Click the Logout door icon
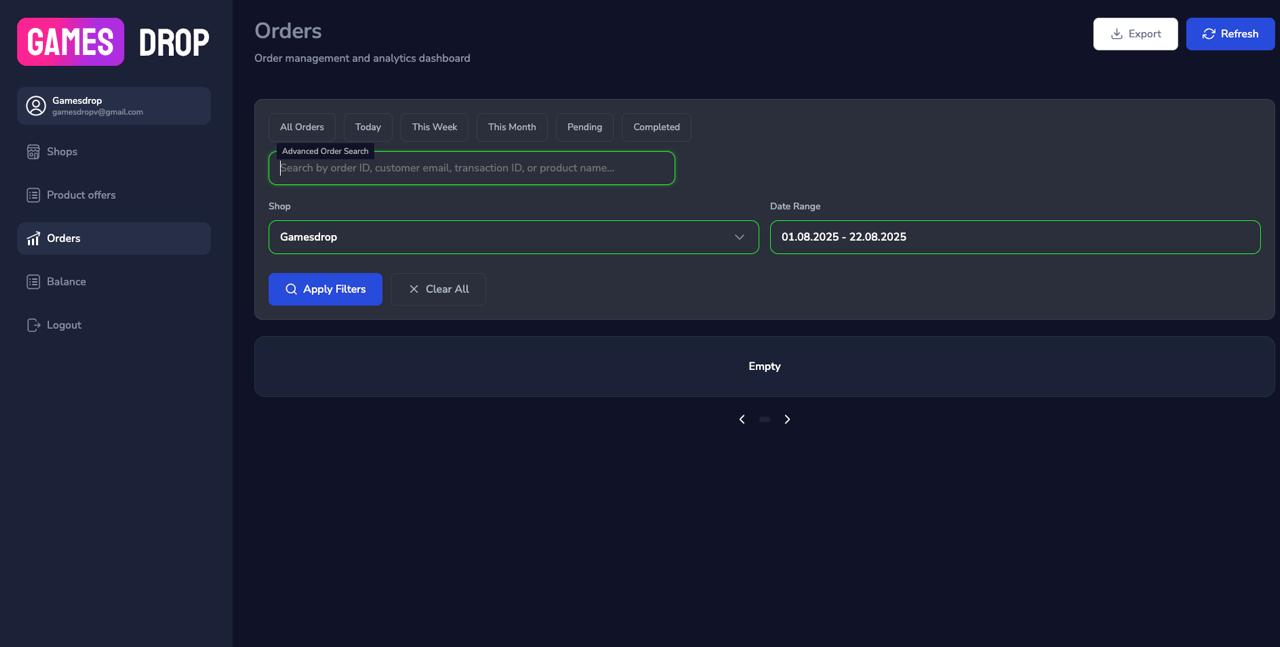Screen dimensions: 1280x647 click(x=33, y=325)
